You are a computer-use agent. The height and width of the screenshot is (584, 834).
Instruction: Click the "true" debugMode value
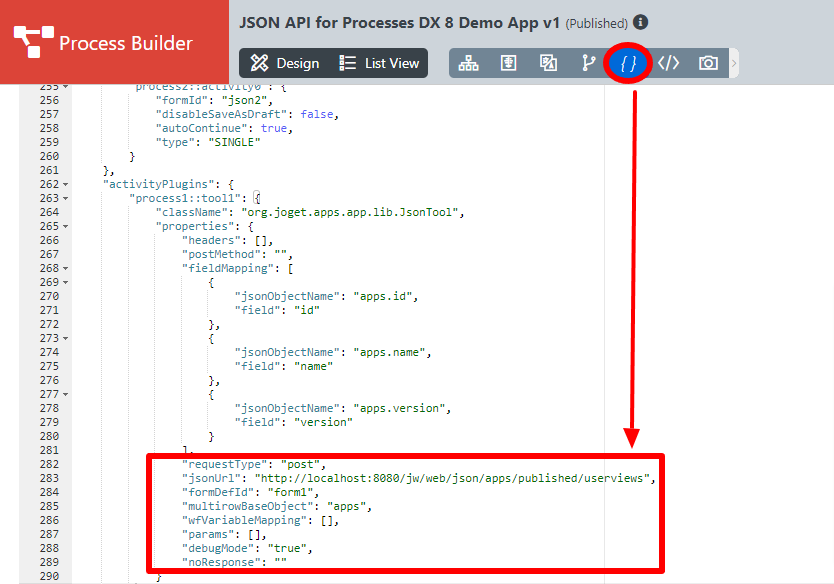point(287,548)
